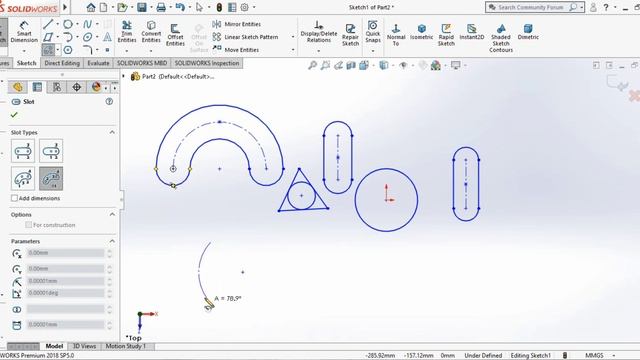Select the 3 Point Arc Slot type
640x360 pixels.
pos(23,178)
